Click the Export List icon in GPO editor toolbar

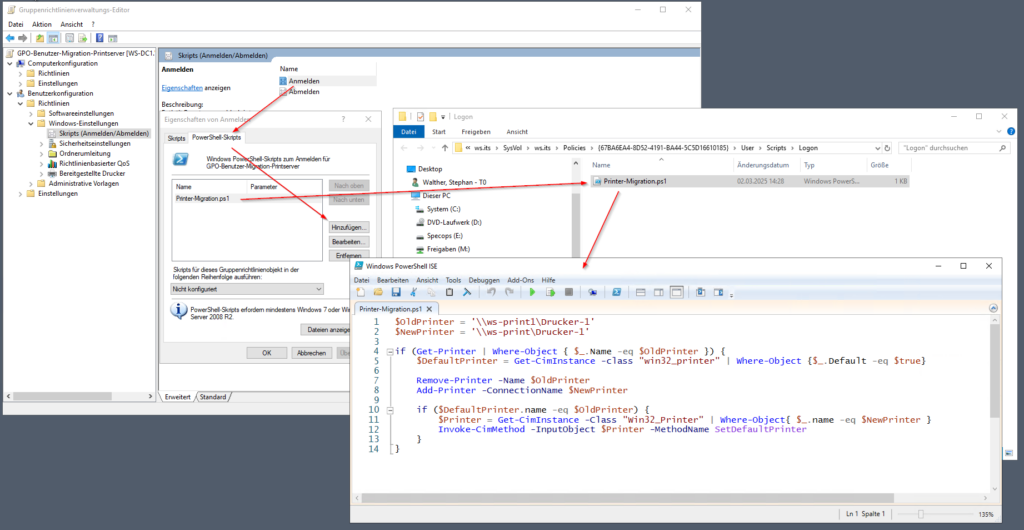pos(82,38)
